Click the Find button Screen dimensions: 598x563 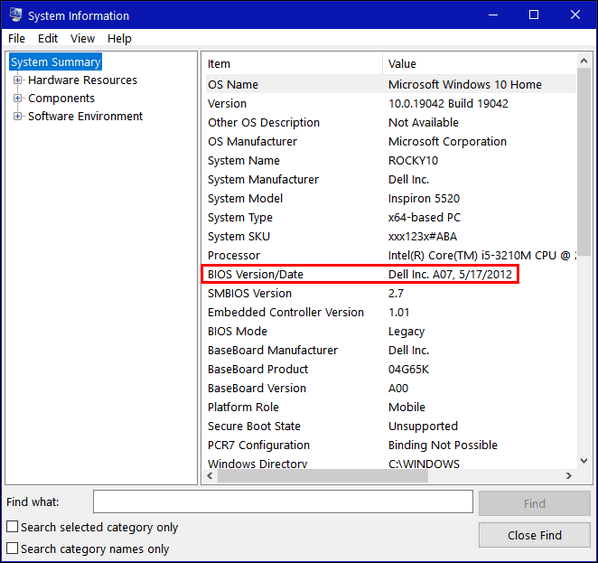[534, 503]
